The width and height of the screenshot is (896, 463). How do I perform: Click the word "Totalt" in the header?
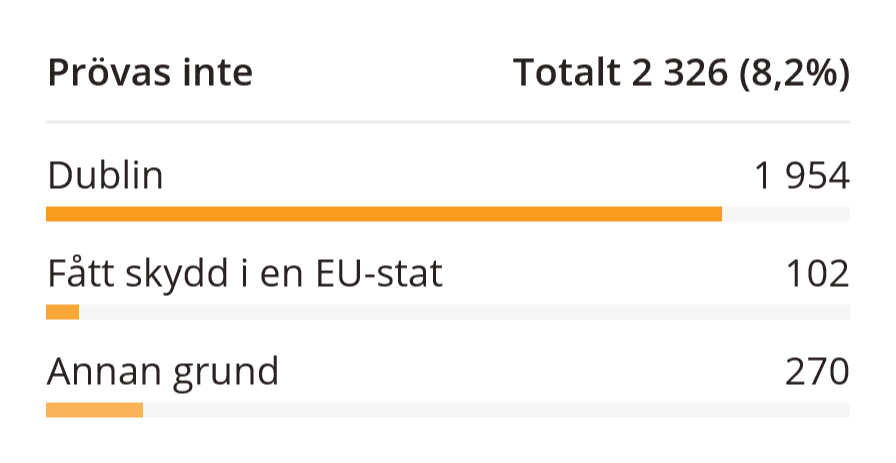pyautogui.click(x=567, y=73)
